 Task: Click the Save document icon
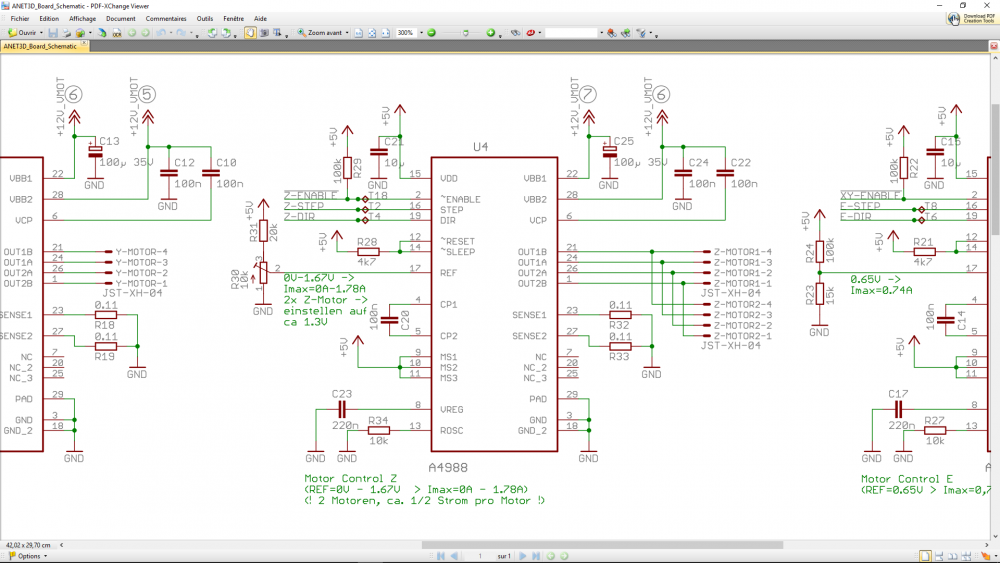[x=53, y=33]
